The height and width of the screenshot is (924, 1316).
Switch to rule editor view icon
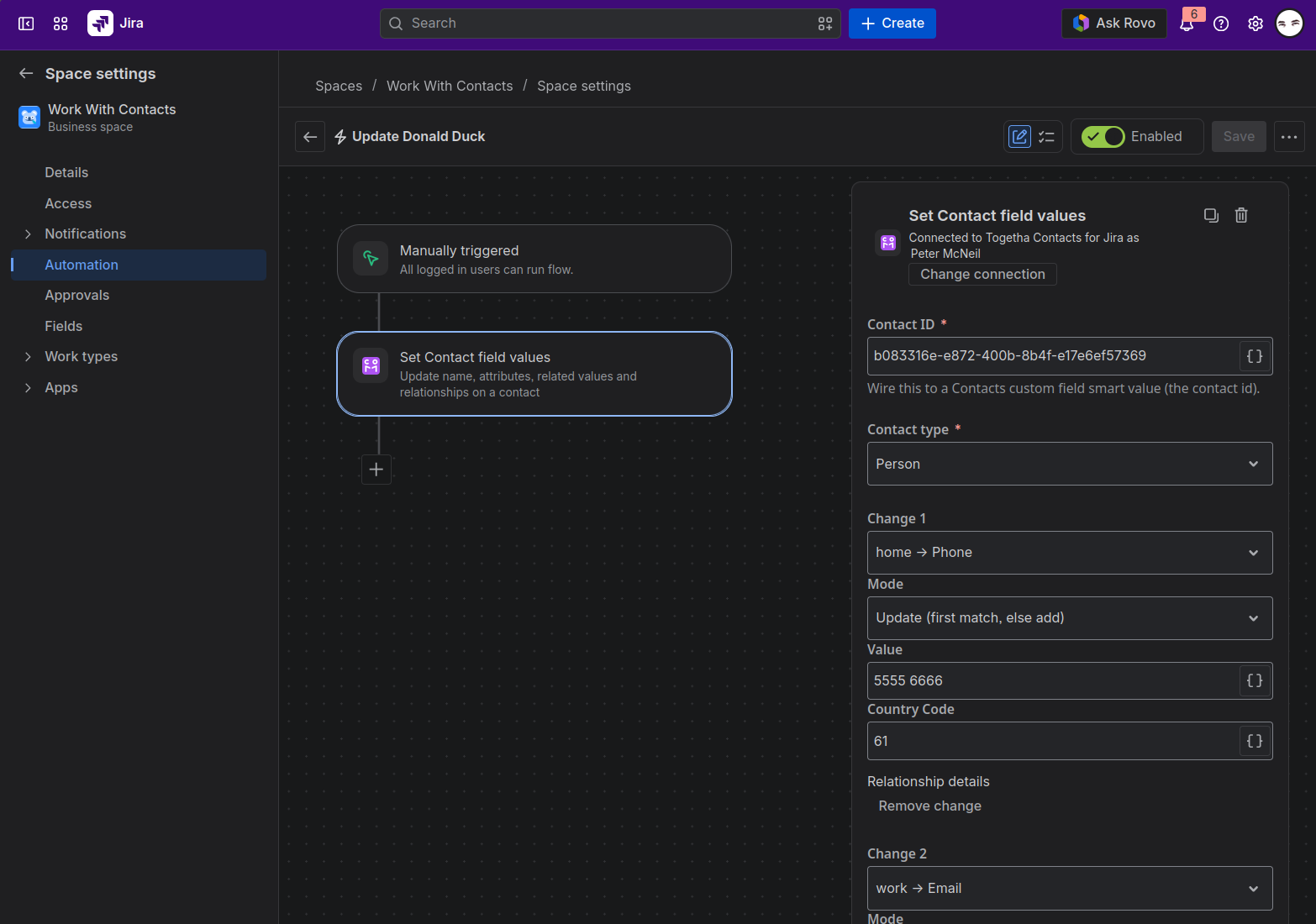1019,136
